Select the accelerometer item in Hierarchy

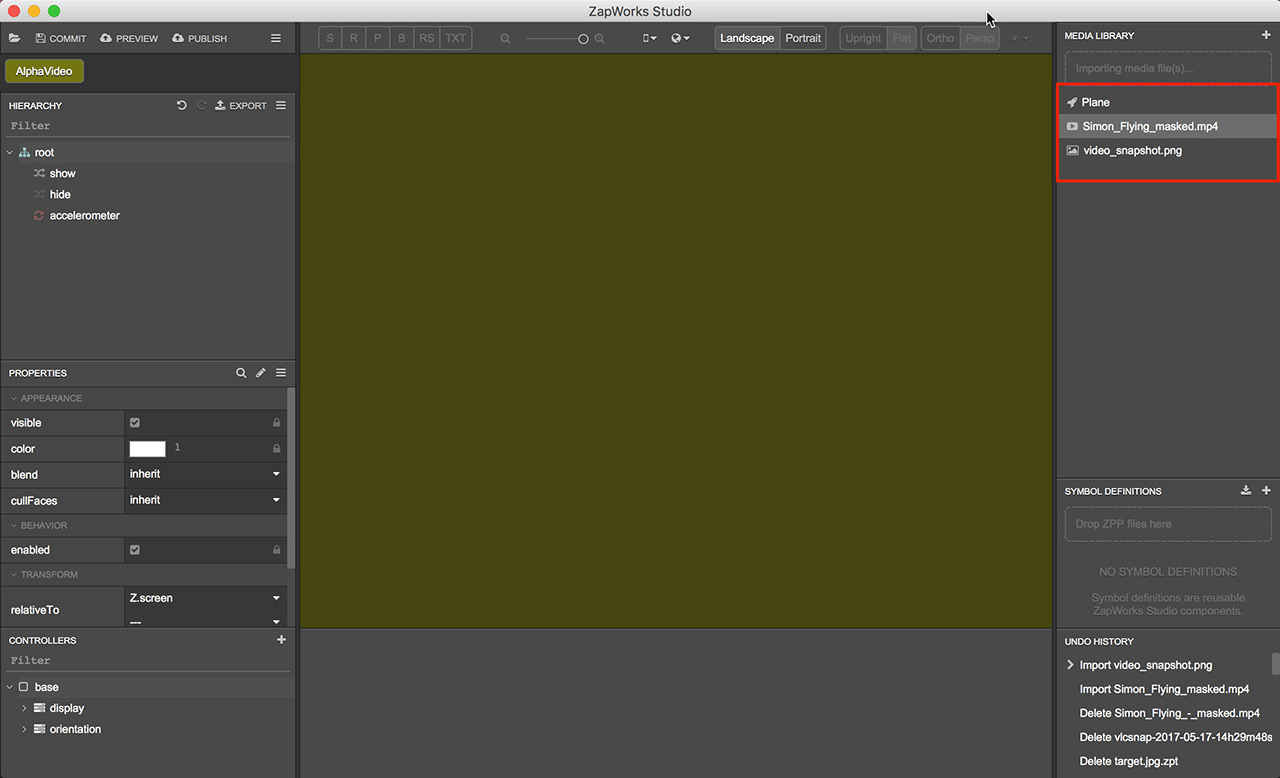84,215
